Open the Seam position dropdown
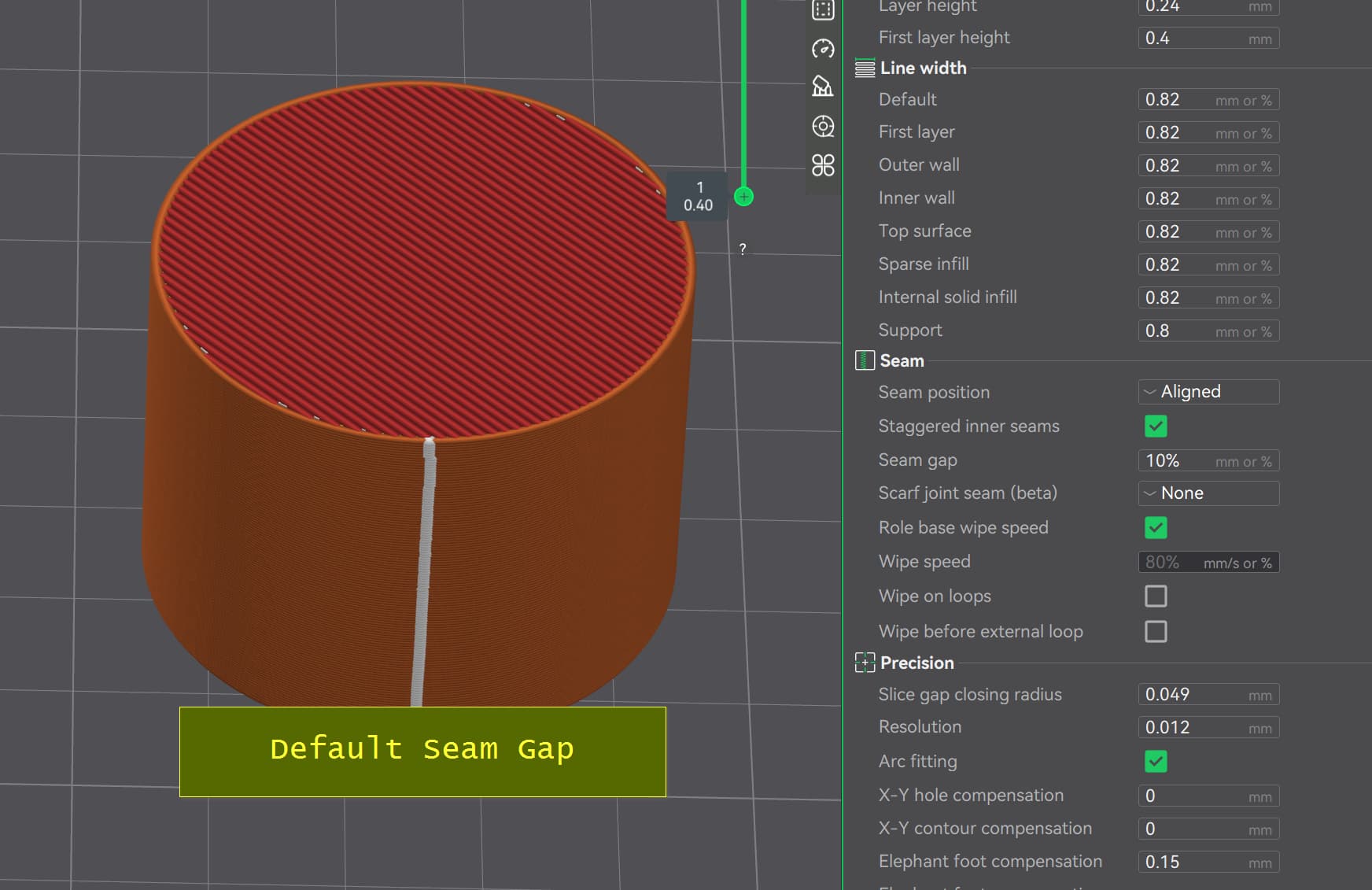1372x890 pixels. 1208,392
